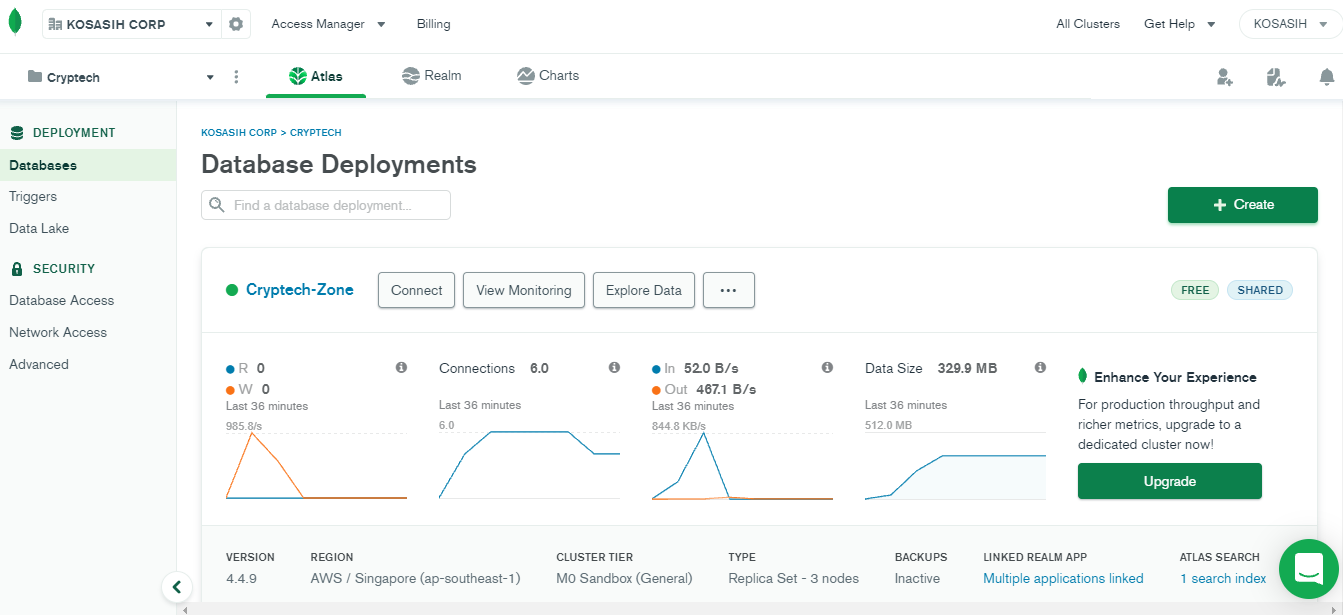
Task: Click the FREE badge
Action: click(1195, 290)
